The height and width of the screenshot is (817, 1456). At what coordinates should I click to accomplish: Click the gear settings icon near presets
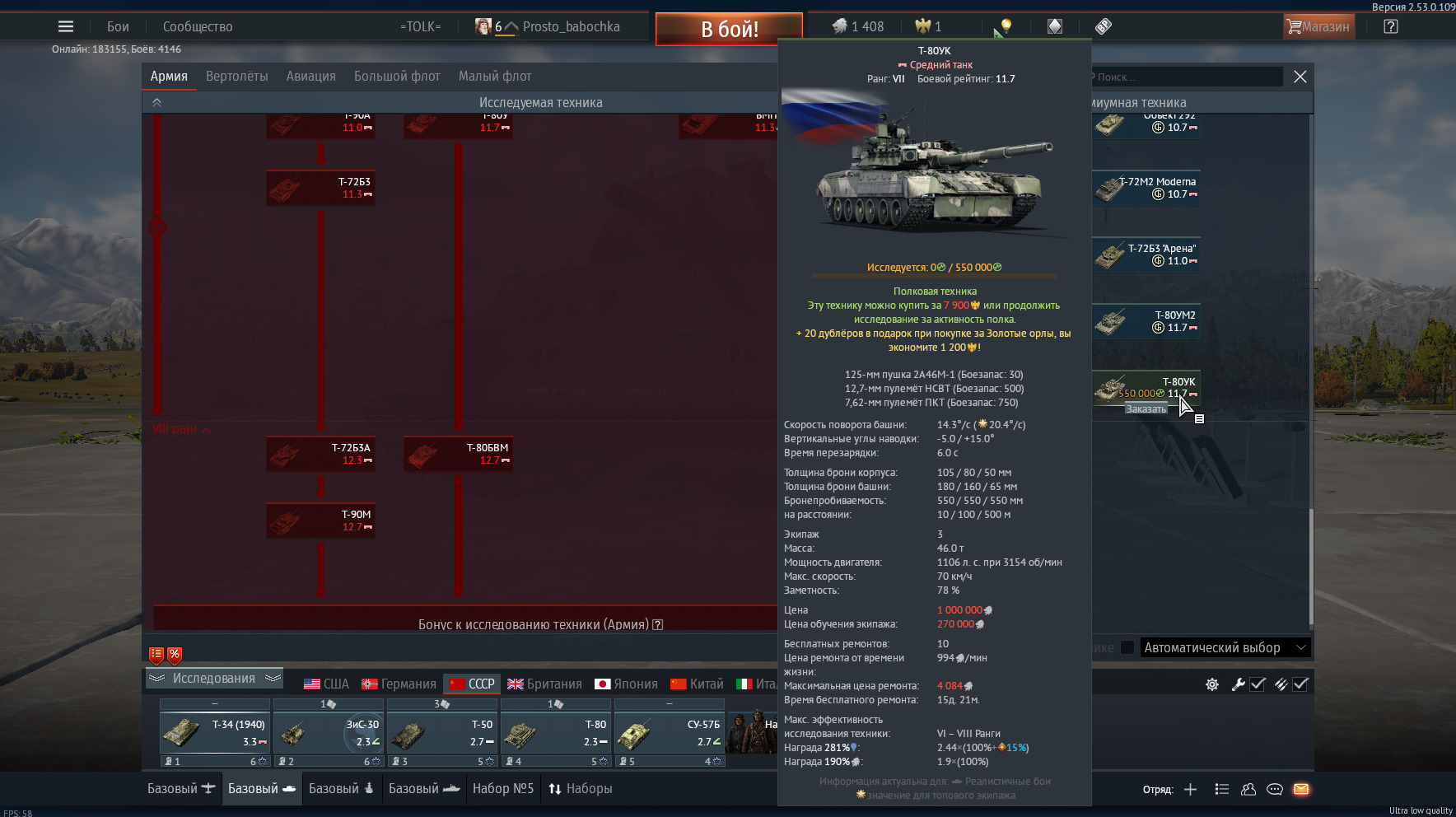point(1212,684)
